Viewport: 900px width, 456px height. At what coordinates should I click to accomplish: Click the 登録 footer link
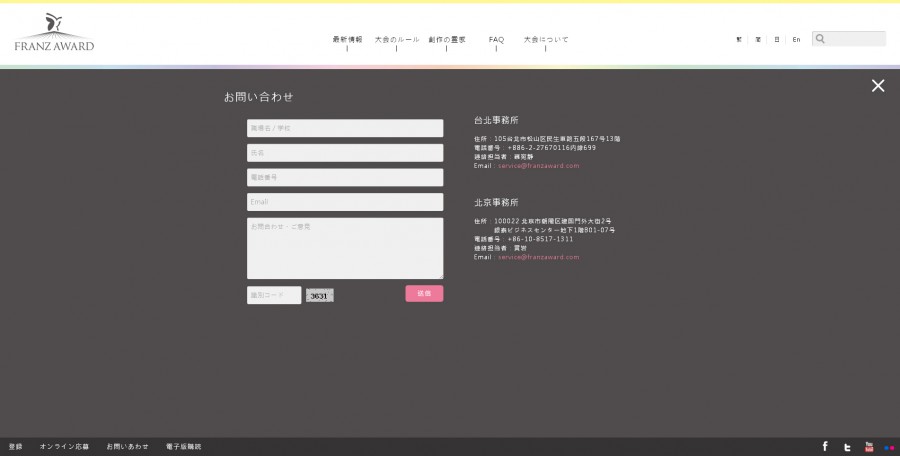click(15, 446)
